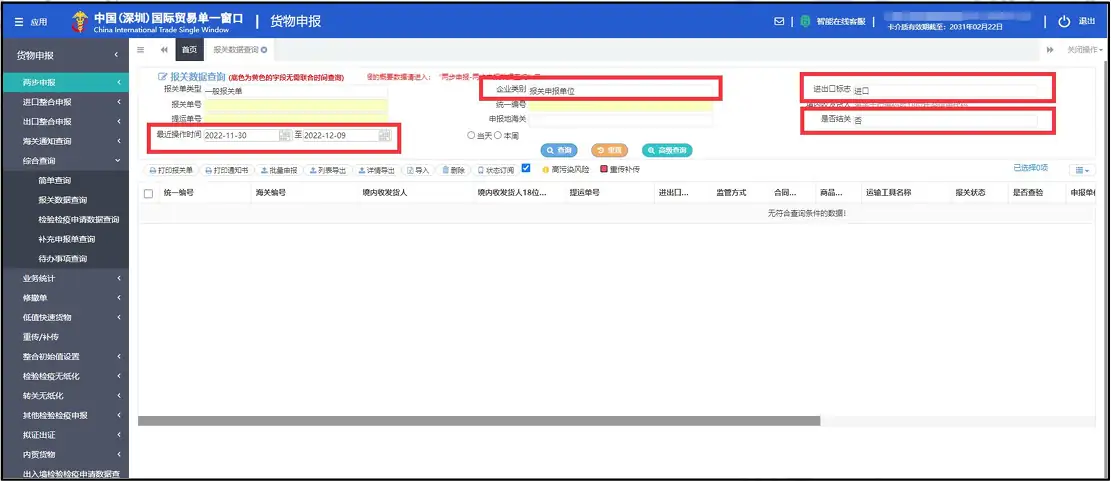Click the start date field 2022-11-30
Image resolution: width=1111 pixels, height=481 pixels.
[241, 135]
